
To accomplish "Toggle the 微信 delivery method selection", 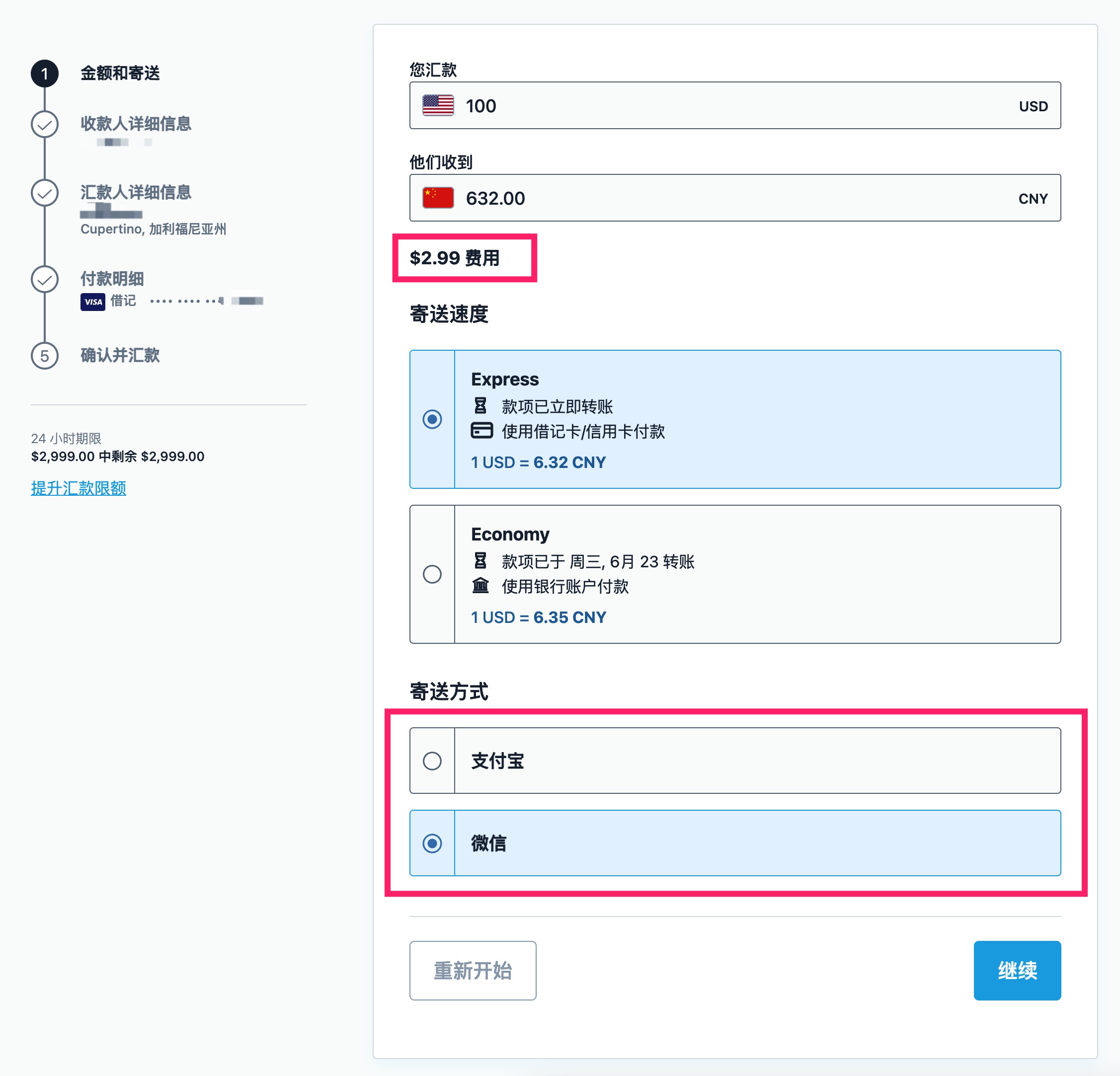I will point(433,844).
